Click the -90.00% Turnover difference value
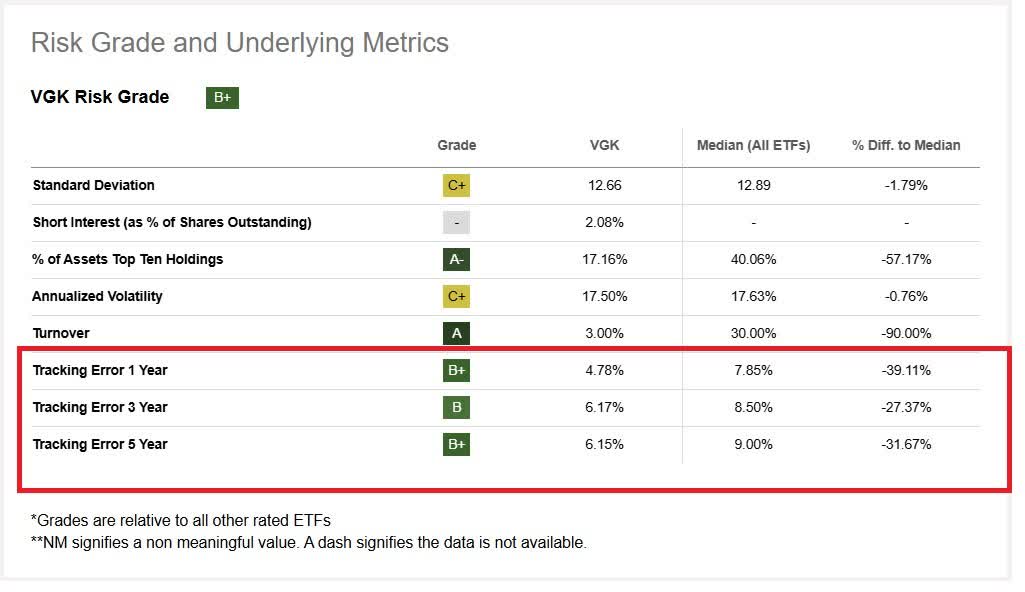Image resolution: width=1025 pixels, height=592 pixels. pos(906,333)
